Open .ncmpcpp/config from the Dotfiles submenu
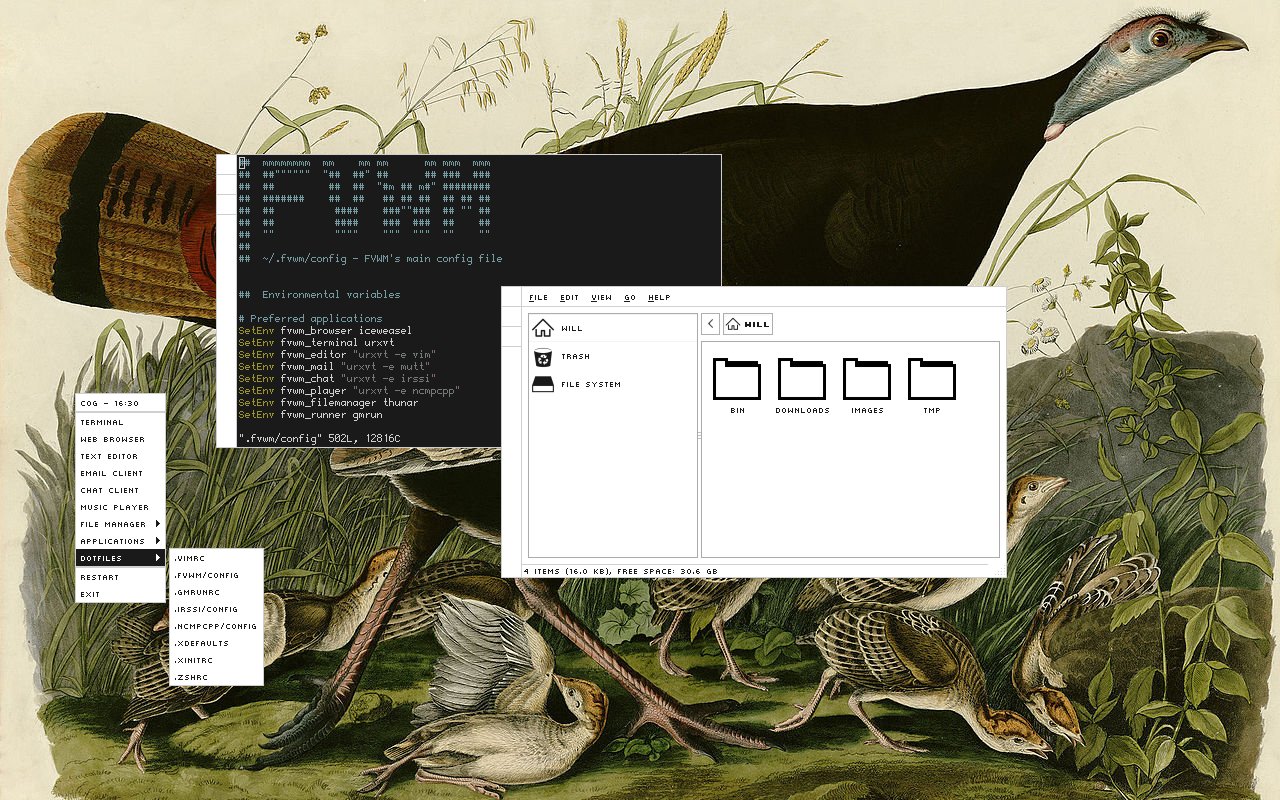The image size is (1280, 800). (216, 626)
